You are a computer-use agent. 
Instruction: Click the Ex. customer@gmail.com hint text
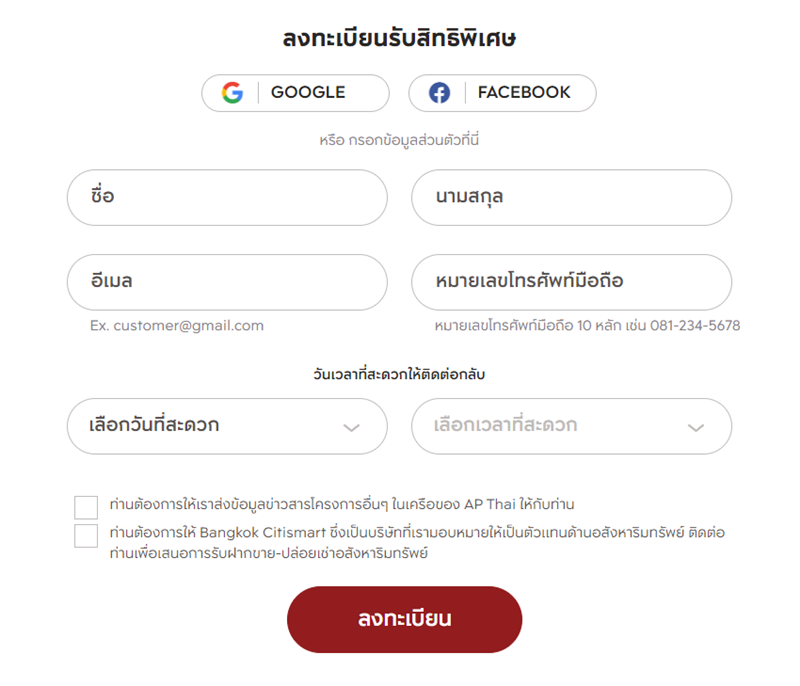177,326
